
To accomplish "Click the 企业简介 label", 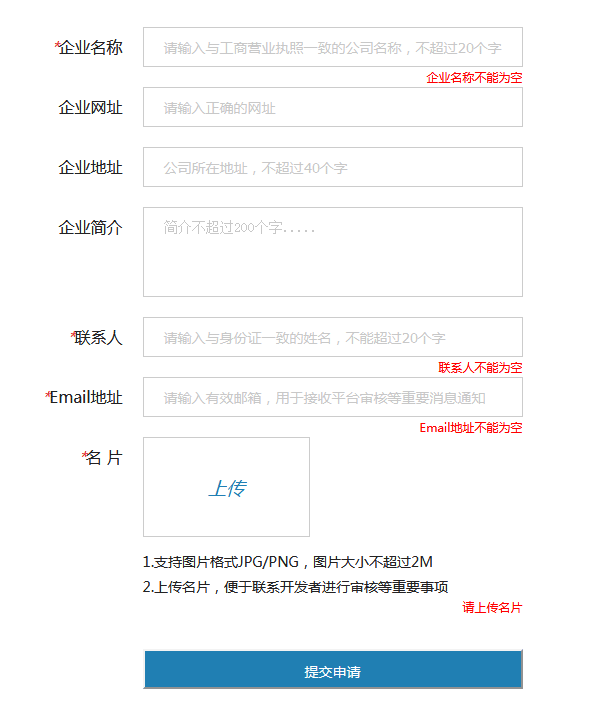I will click(90, 228).
